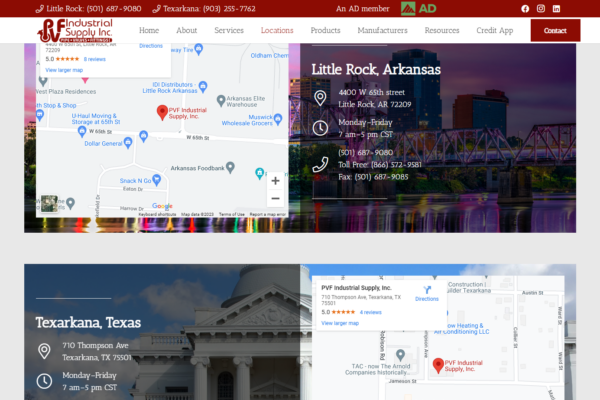Click the Texarkana hours clock icon

pyautogui.click(x=44, y=381)
